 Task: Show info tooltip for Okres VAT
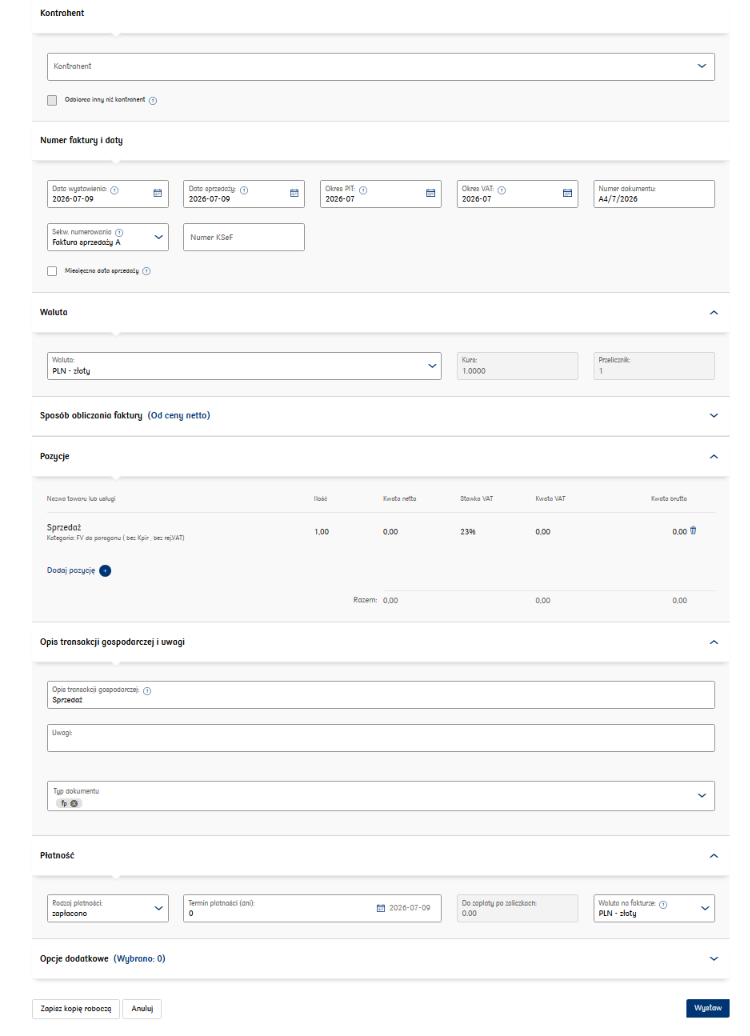point(502,190)
